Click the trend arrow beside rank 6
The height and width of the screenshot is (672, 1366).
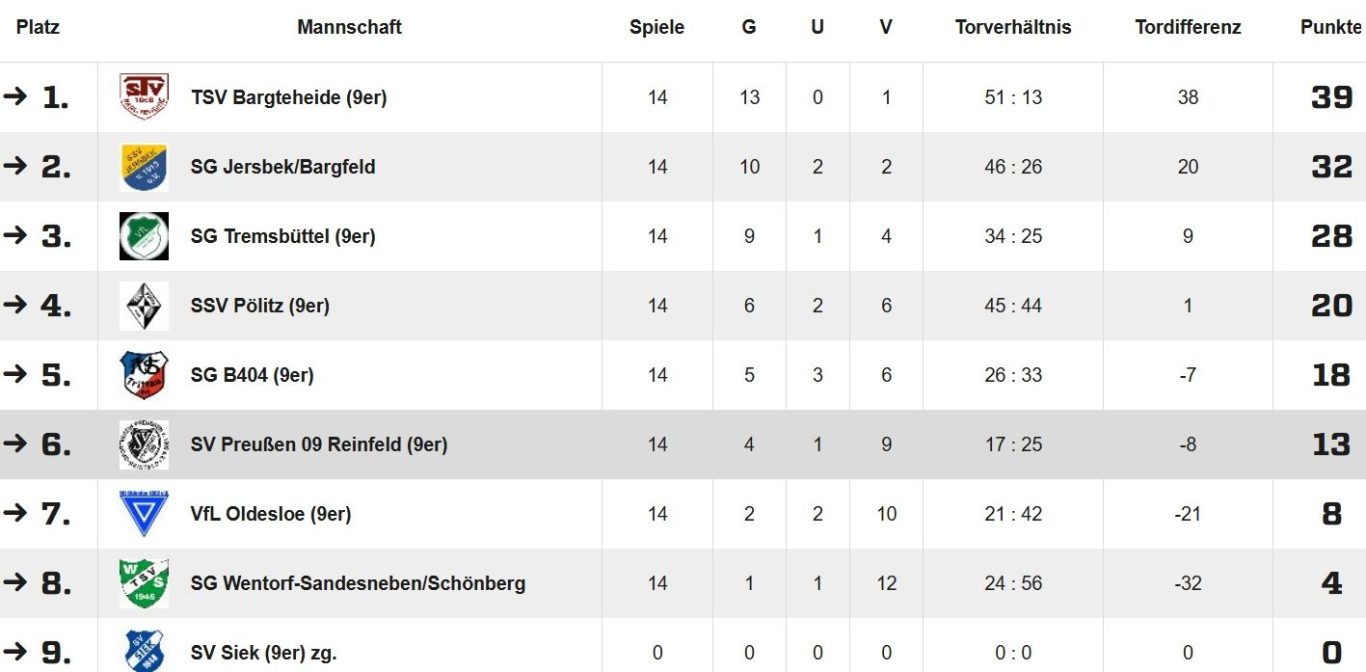coord(15,443)
